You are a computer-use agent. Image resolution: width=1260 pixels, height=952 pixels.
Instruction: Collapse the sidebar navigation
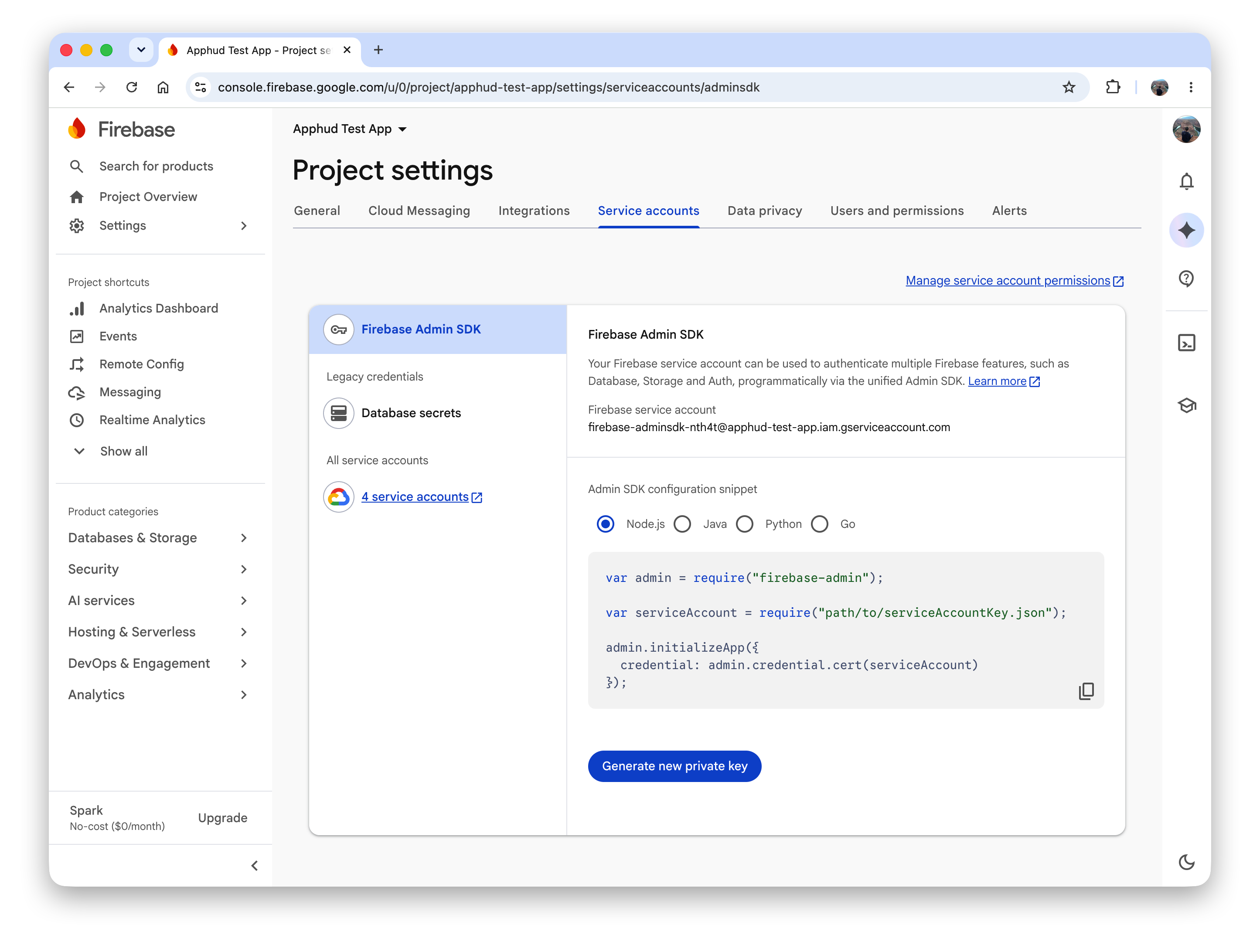click(255, 866)
